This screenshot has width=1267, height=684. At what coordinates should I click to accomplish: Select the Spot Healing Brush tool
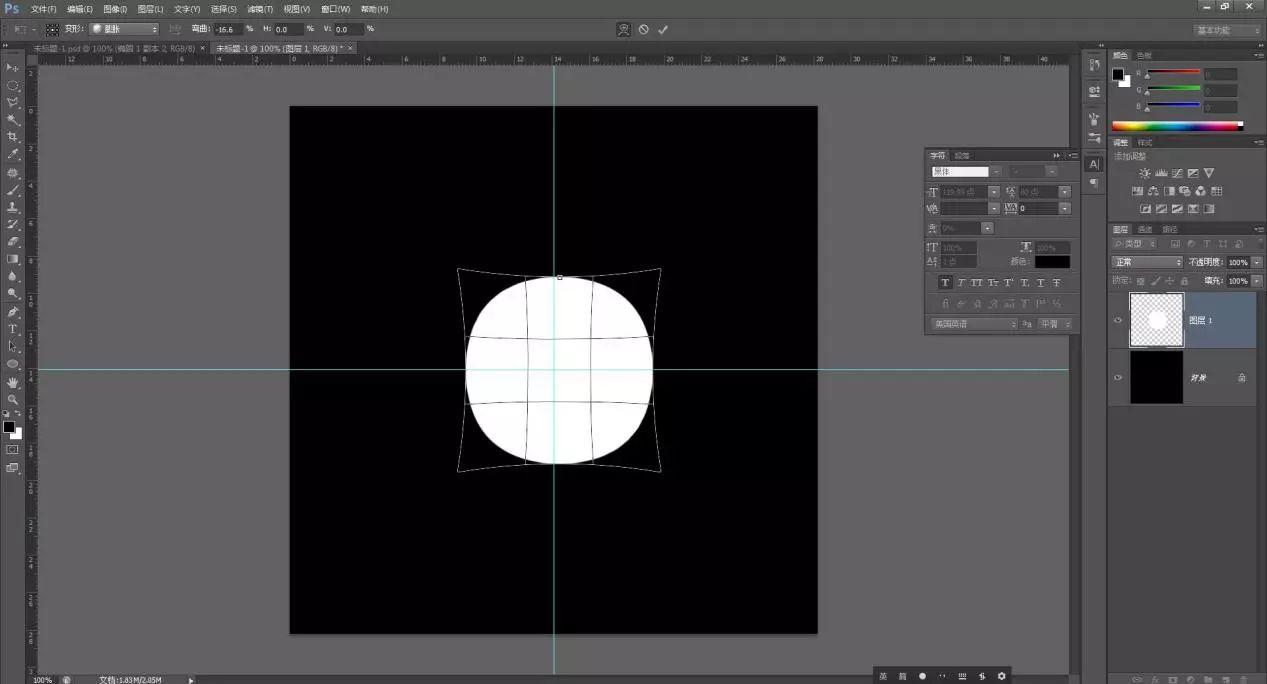click(x=13, y=172)
